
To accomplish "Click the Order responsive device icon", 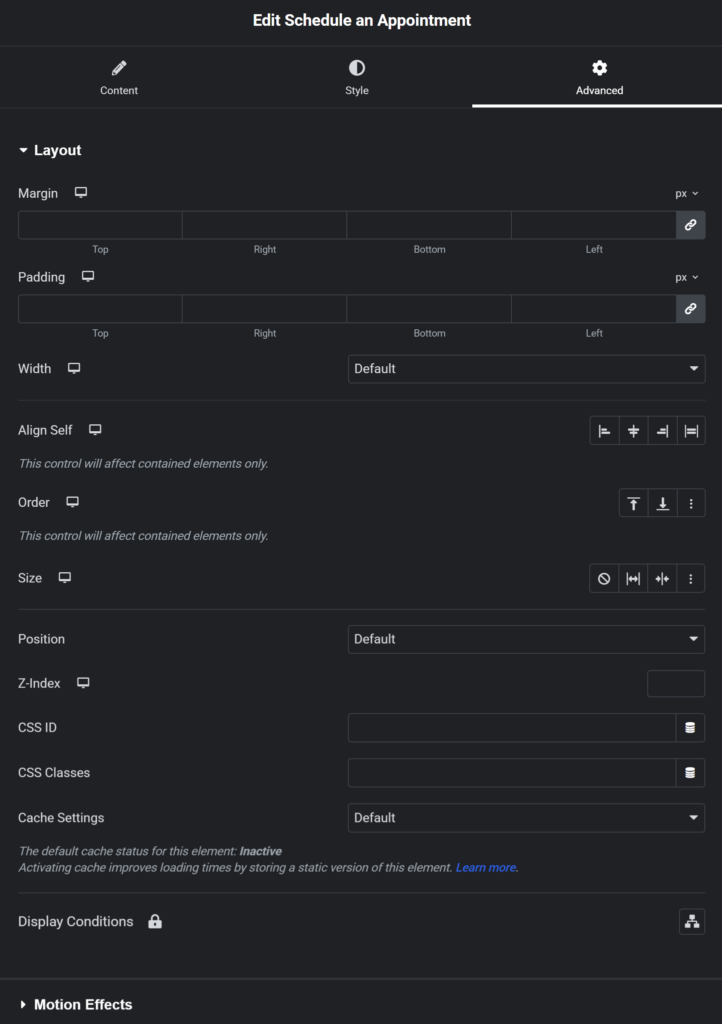I will coord(72,502).
